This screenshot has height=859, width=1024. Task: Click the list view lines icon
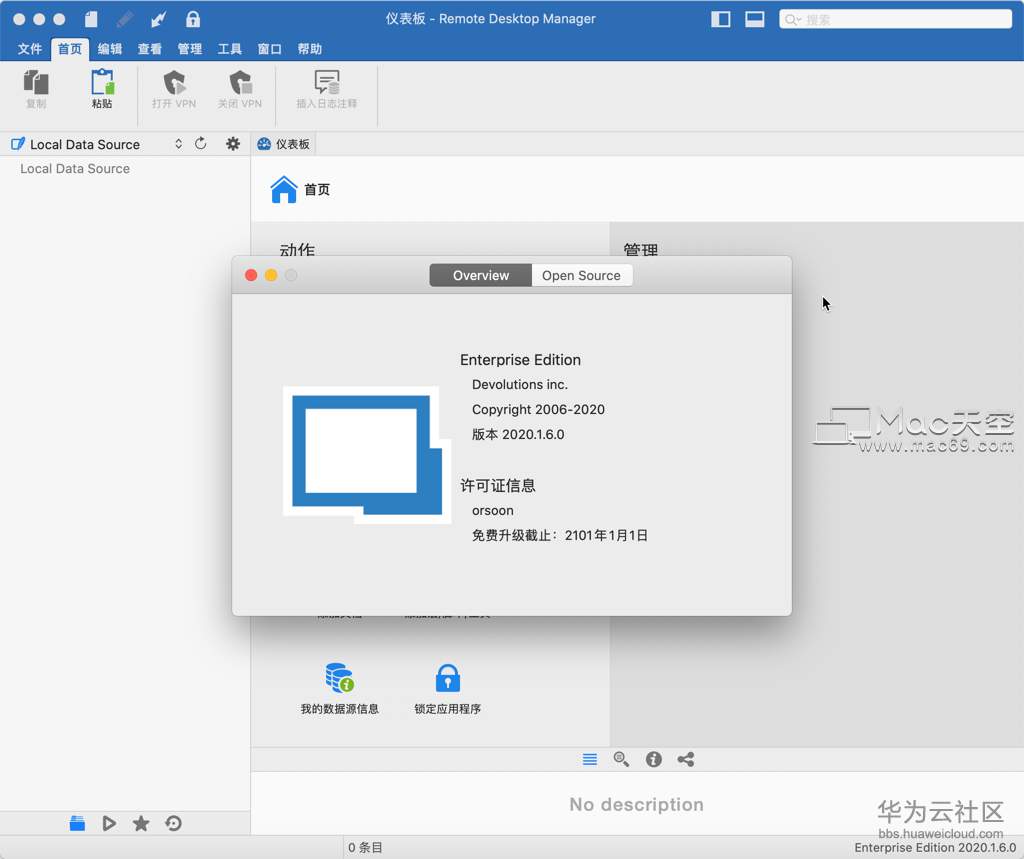pyautogui.click(x=590, y=759)
